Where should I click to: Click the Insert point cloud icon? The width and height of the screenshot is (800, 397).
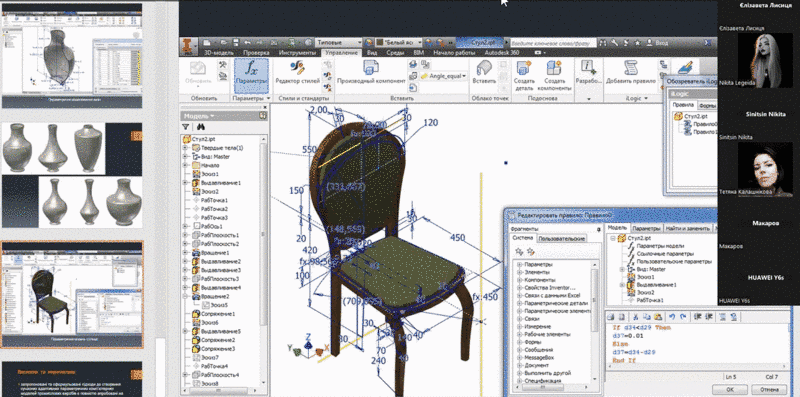484,67
